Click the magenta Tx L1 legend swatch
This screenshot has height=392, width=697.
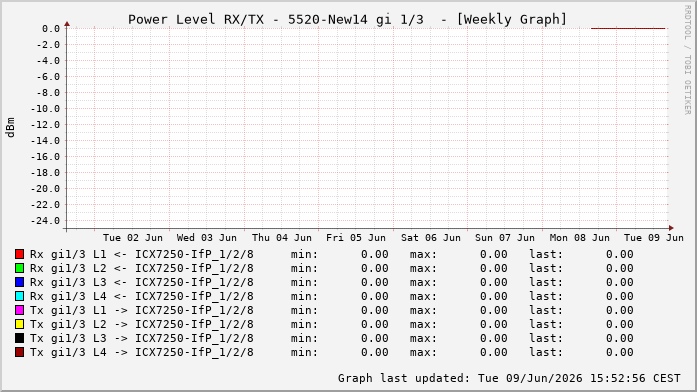click(x=19, y=310)
